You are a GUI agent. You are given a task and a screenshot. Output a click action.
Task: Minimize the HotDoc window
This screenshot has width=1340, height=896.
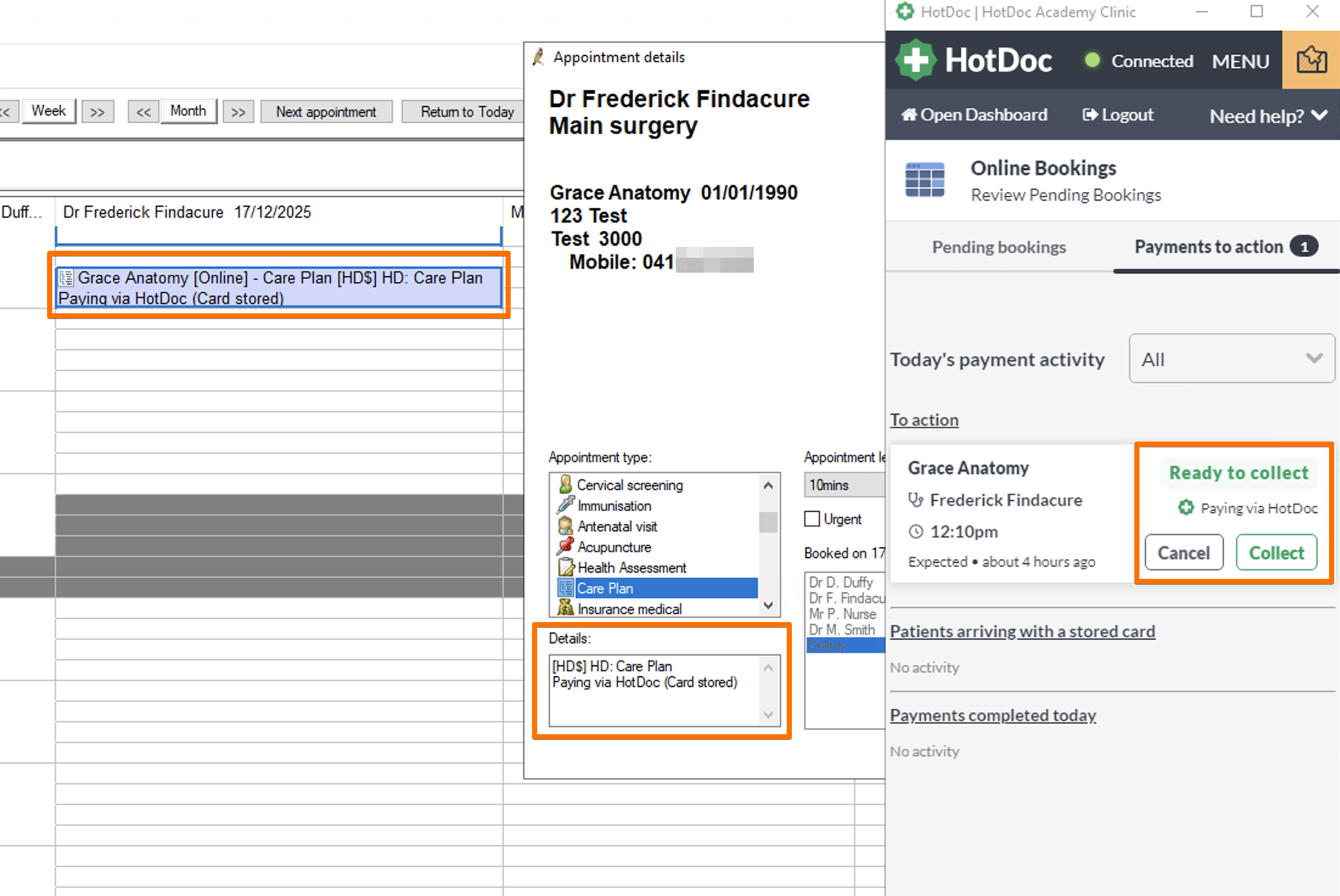pos(1201,12)
